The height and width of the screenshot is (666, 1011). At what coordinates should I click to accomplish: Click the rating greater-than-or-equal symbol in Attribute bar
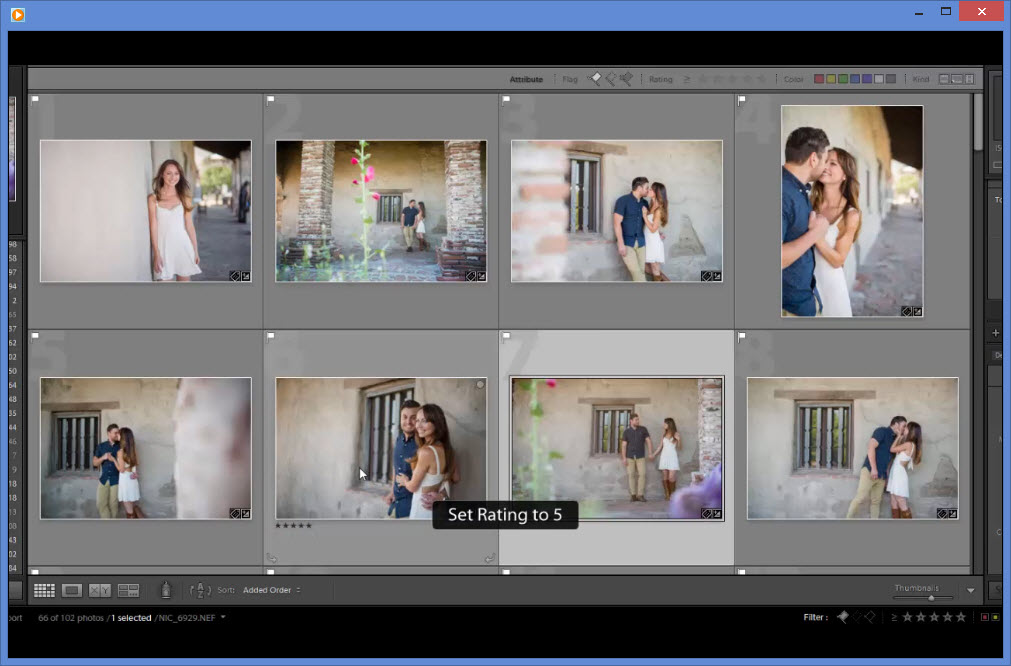687,79
